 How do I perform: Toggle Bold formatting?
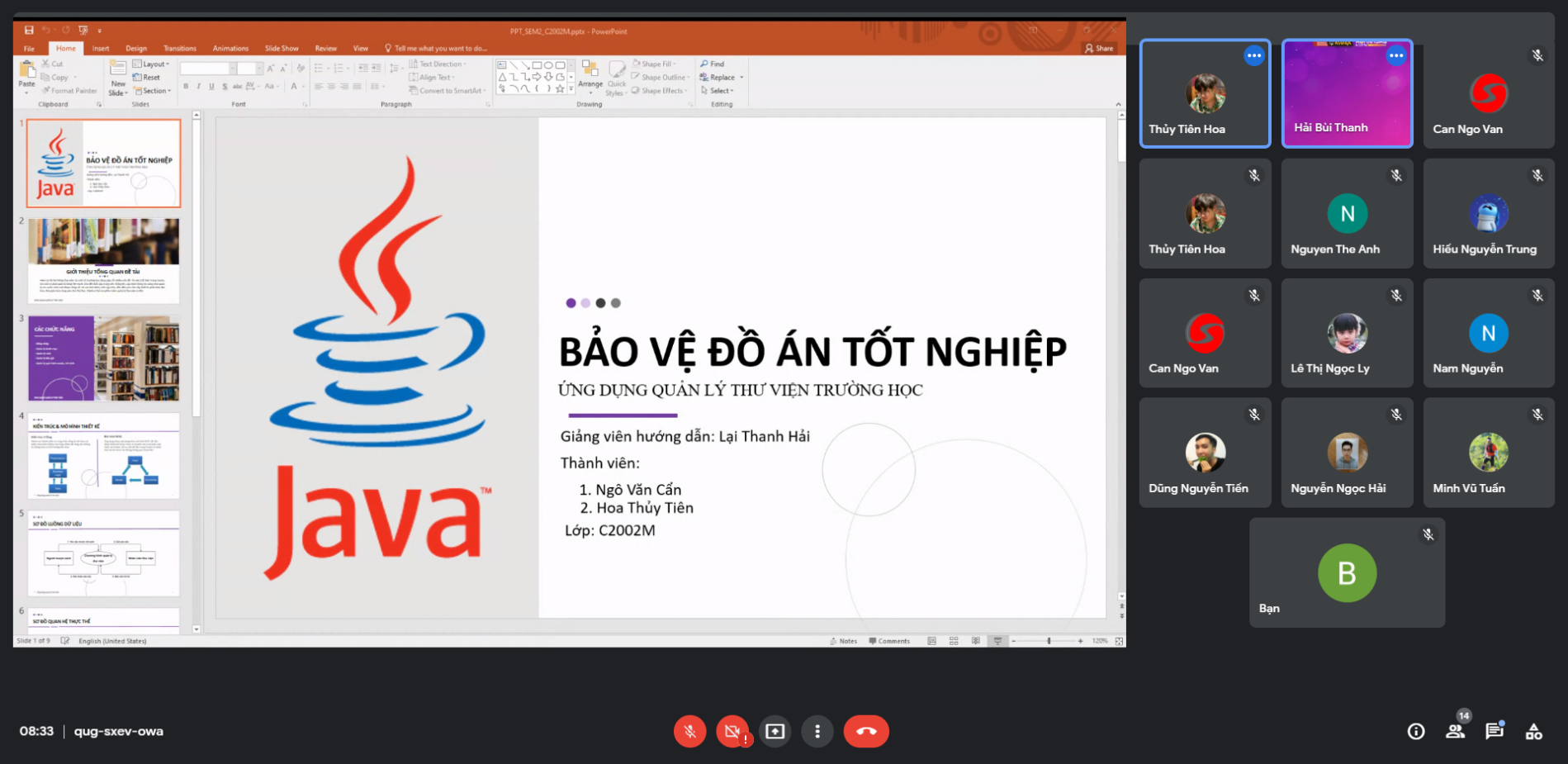tap(186, 86)
